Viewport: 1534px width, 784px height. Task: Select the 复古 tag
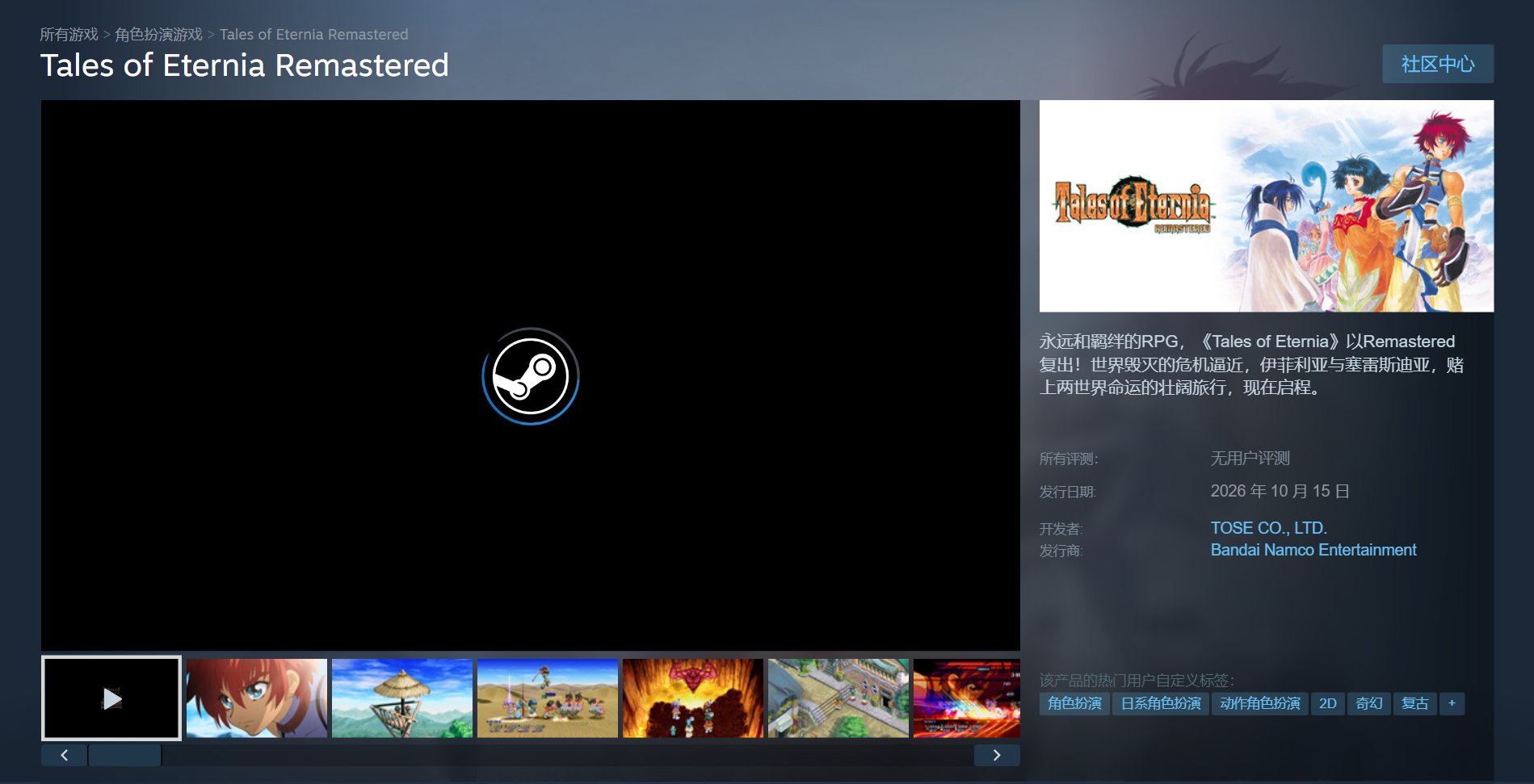click(x=1415, y=703)
